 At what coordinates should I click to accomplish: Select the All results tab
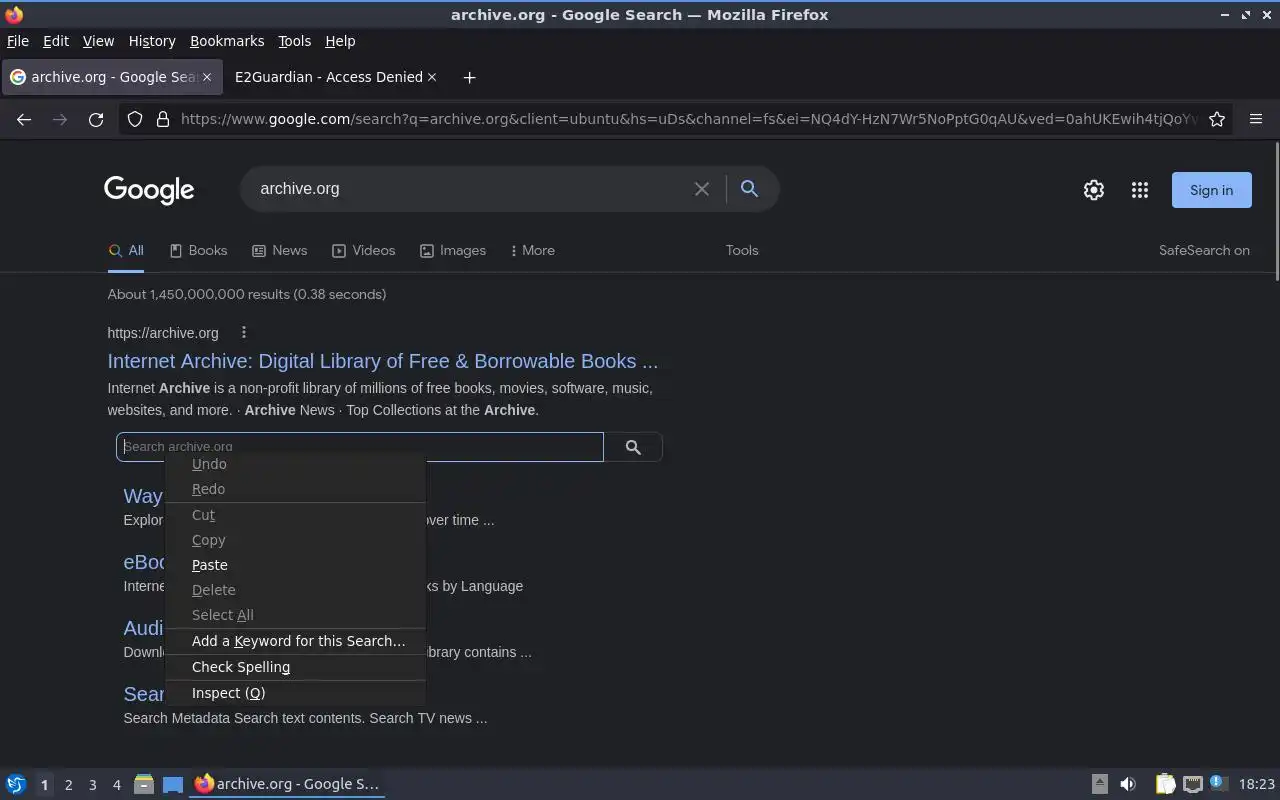(x=126, y=250)
